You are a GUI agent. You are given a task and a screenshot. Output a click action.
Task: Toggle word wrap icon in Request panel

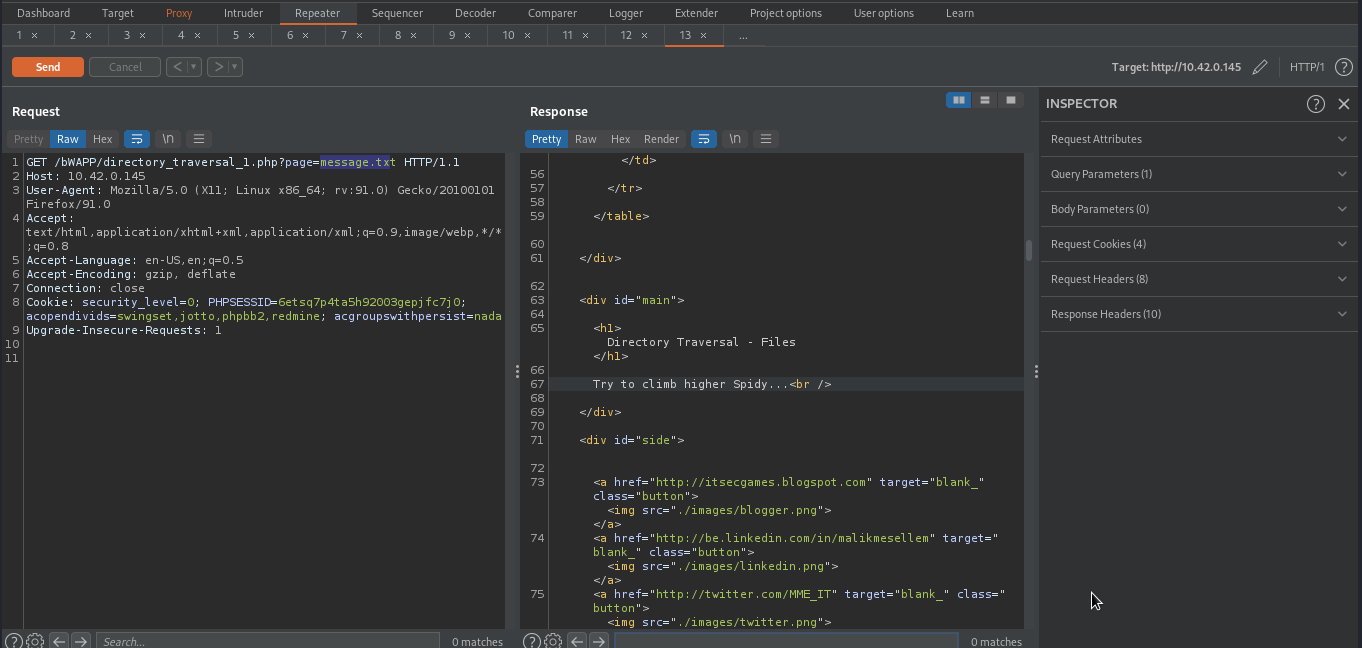(137, 139)
